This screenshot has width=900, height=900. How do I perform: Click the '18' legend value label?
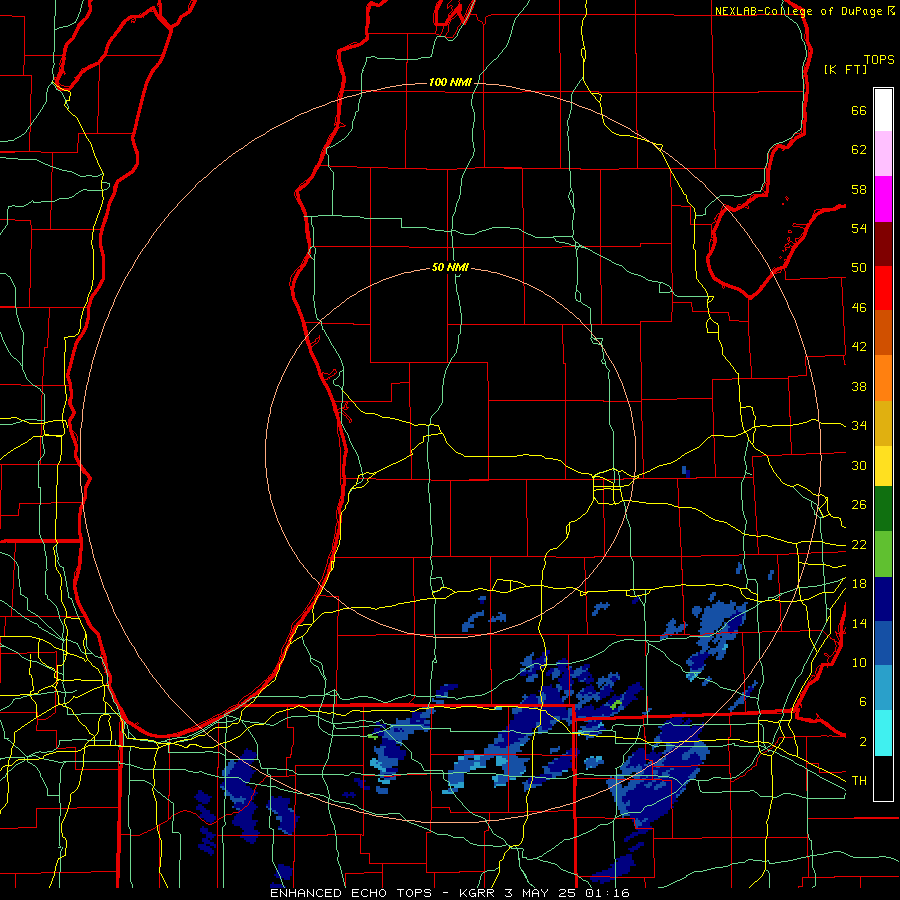[x=859, y=584]
